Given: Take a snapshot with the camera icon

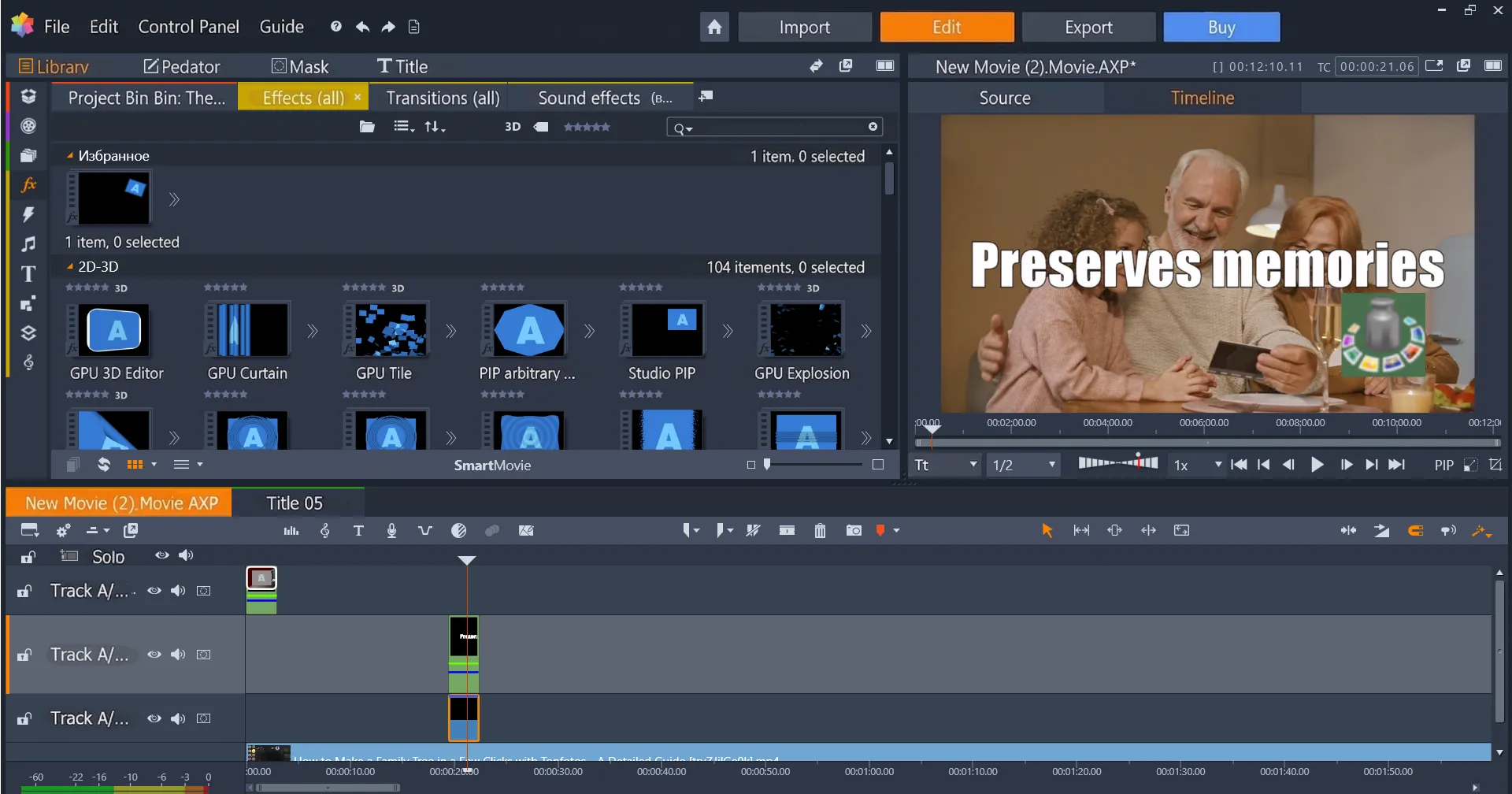Looking at the screenshot, I should click(854, 530).
